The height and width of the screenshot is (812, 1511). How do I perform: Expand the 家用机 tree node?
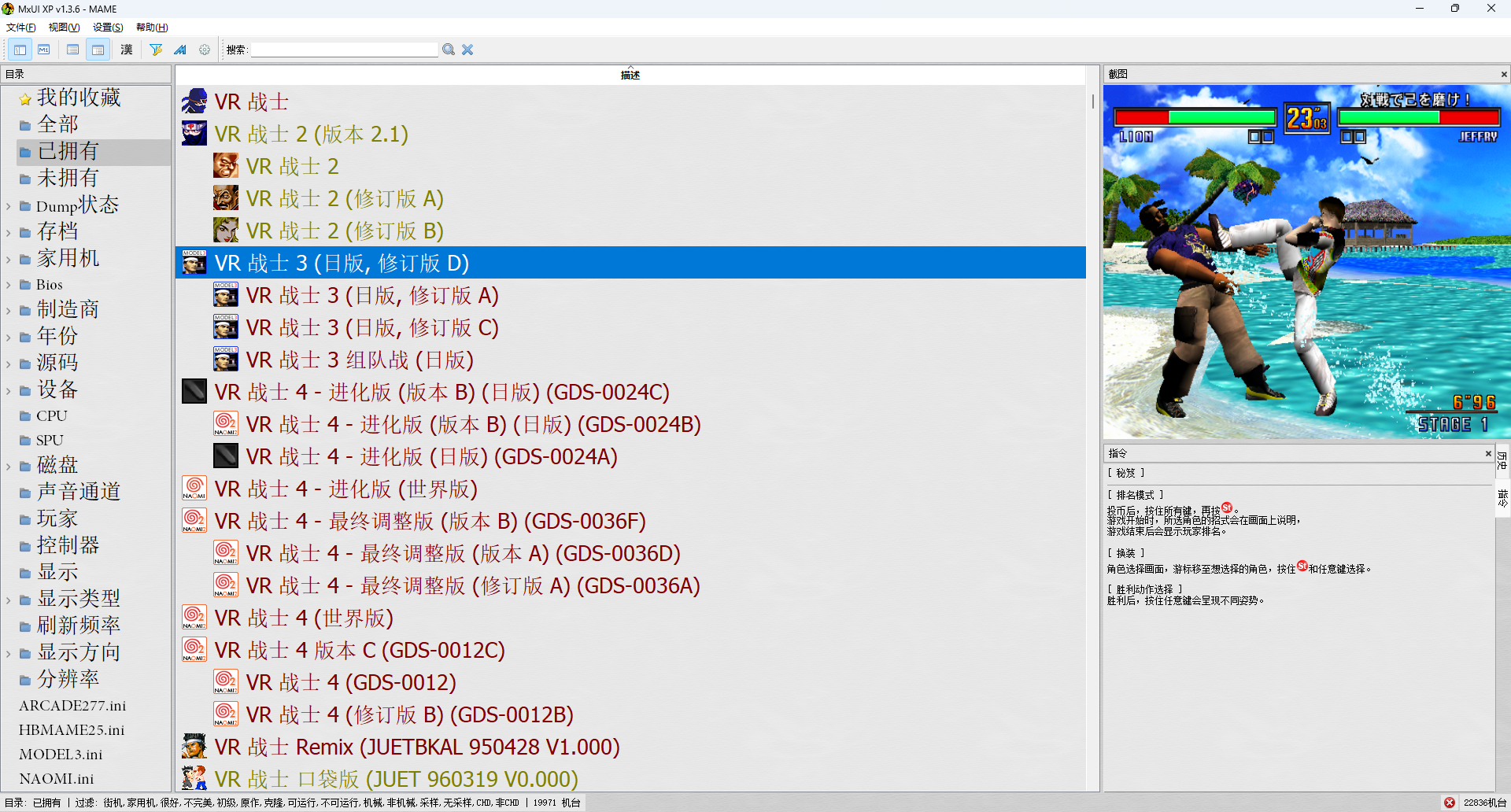[8, 260]
